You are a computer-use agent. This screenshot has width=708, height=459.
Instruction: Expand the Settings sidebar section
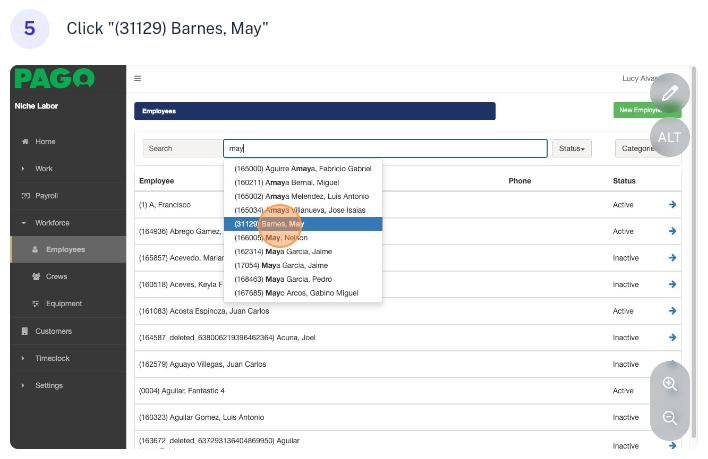[x=49, y=385]
